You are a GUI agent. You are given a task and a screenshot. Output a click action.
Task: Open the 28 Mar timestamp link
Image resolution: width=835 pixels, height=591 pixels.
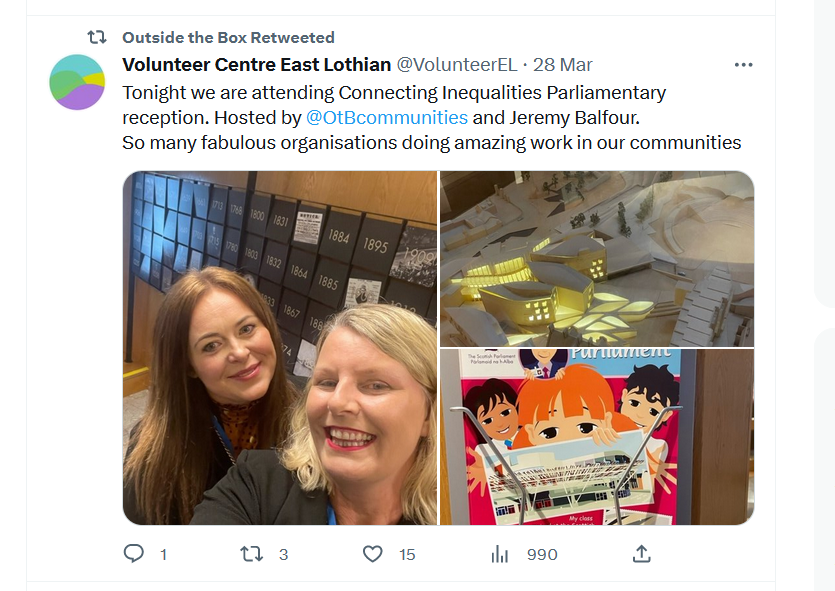pyautogui.click(x=562, y=64)
